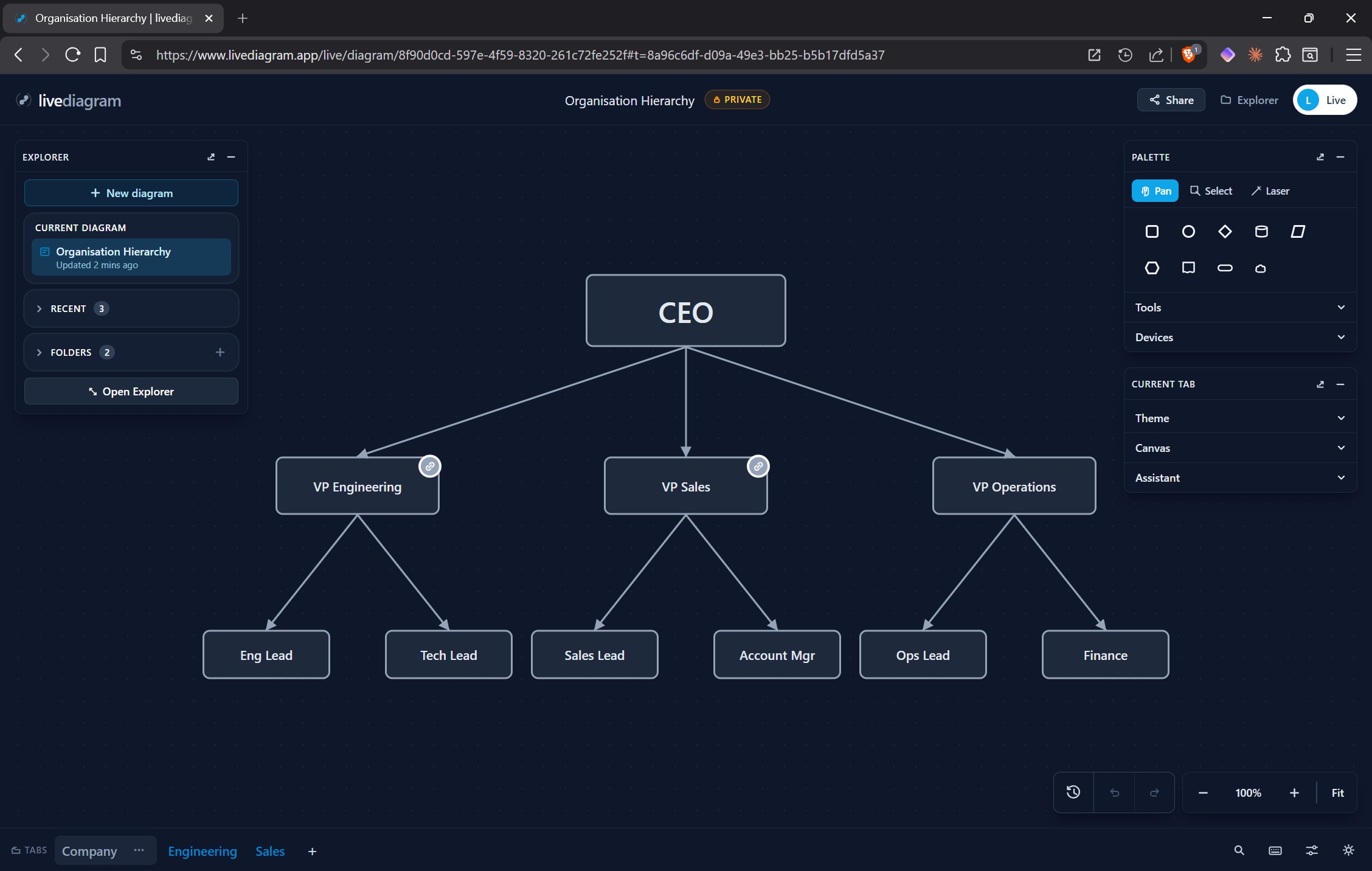Image resolution: width=1372 pixels, height=871 pixels.
Task: Expand the Theme section
Action: (1240, 418)
